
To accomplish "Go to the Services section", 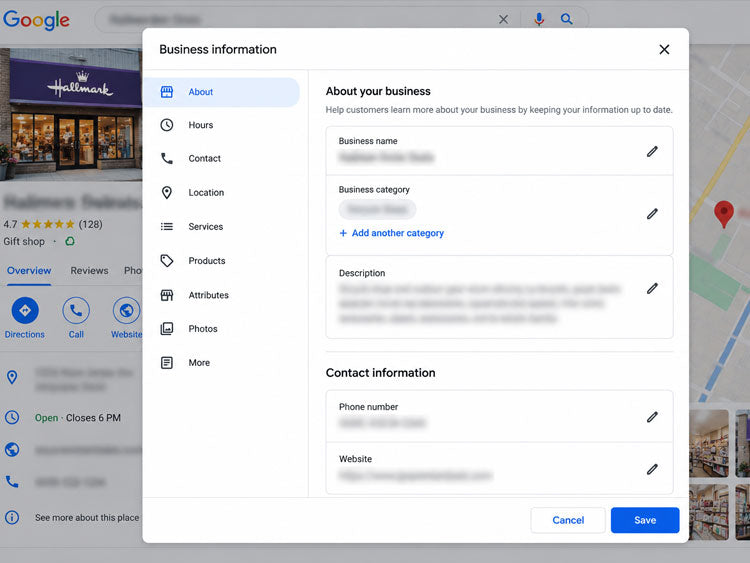I will (221, 226).
